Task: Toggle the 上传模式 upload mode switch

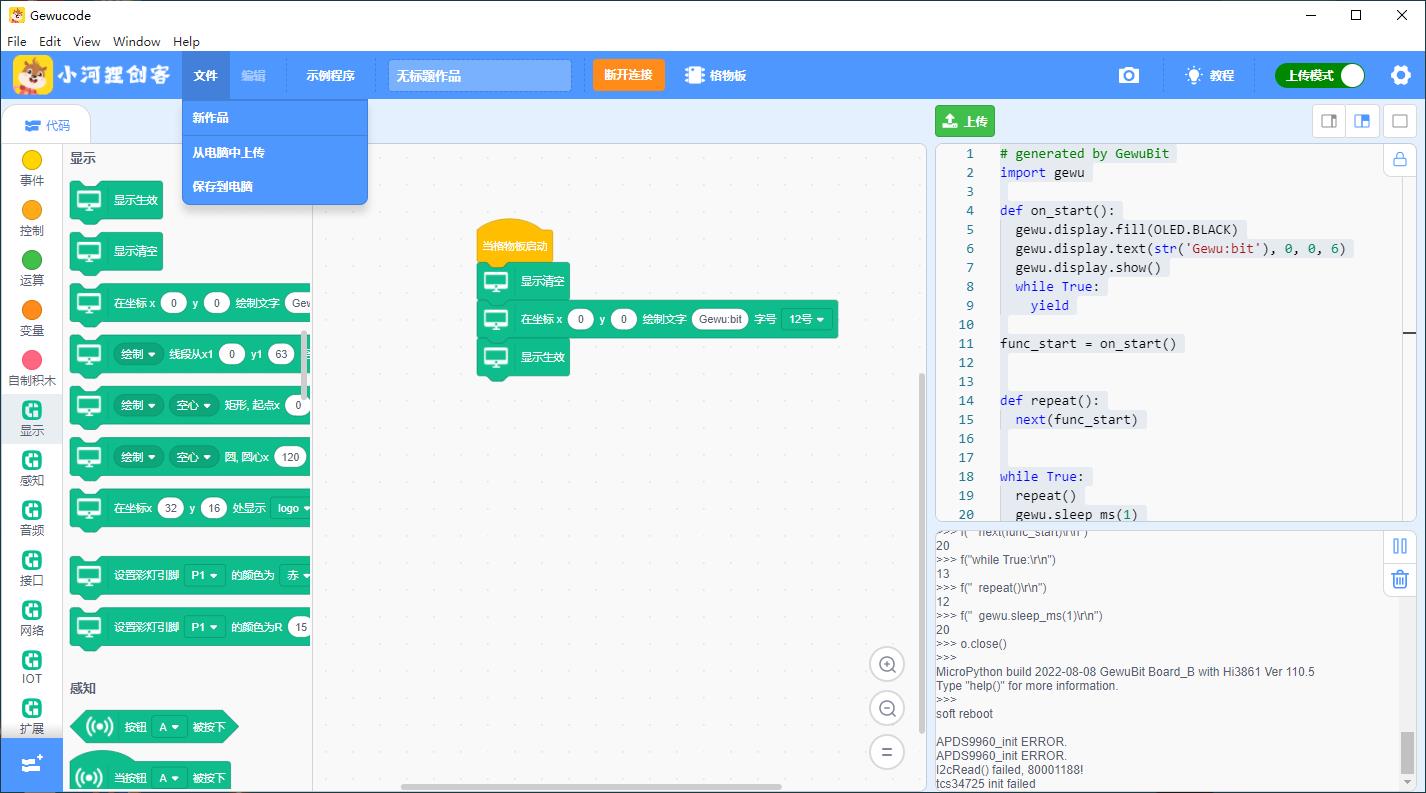Action: point(1320,76)
